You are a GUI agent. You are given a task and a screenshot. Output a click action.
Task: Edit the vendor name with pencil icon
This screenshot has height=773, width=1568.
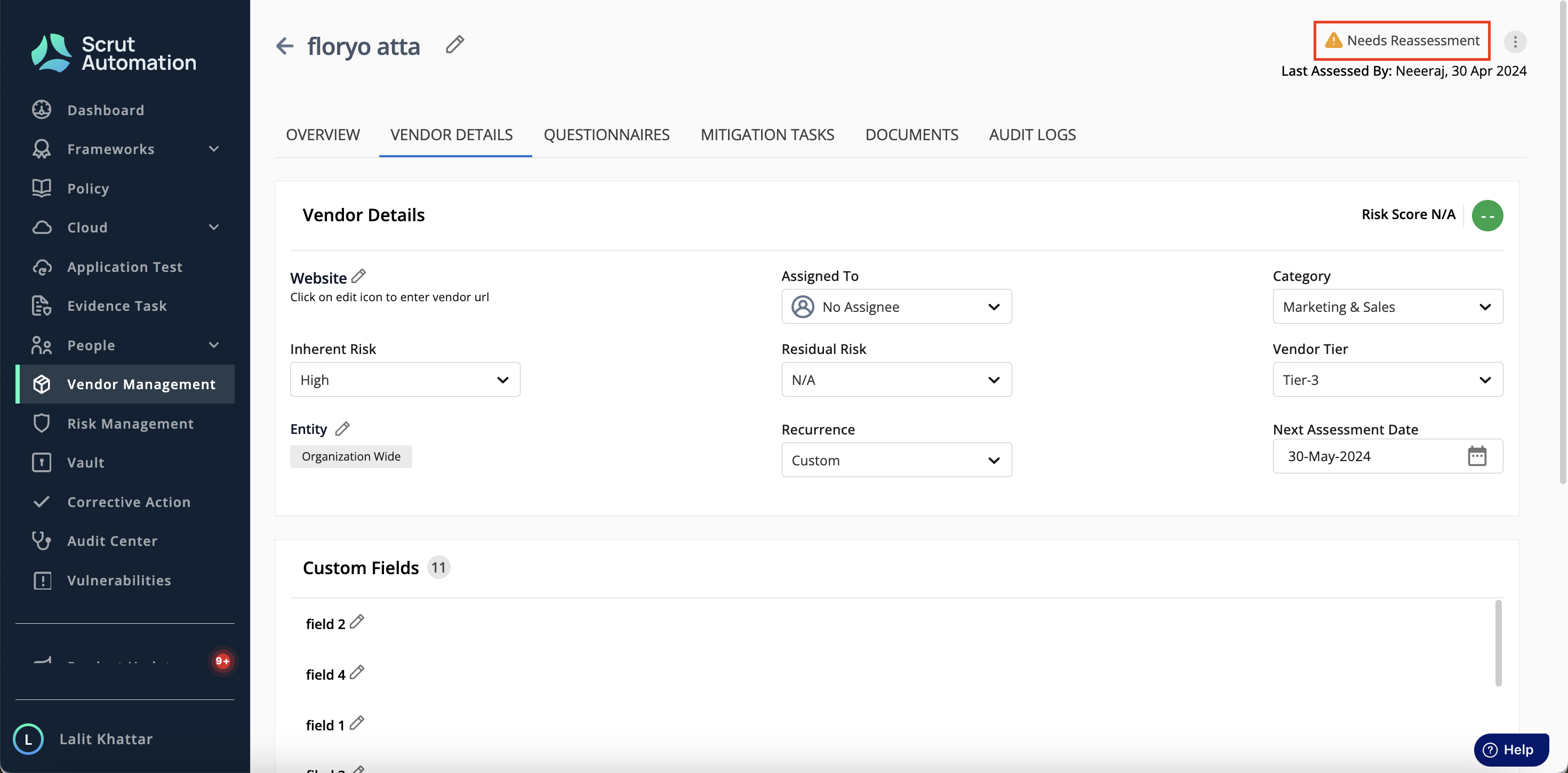(x=455, y=44)
